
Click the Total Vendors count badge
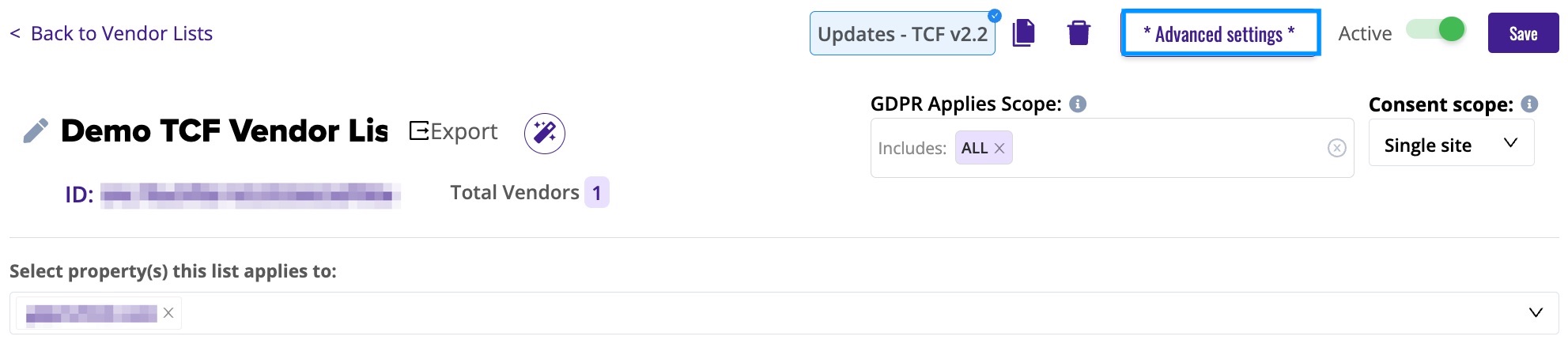pyautogui.click(x=597, y=192)
